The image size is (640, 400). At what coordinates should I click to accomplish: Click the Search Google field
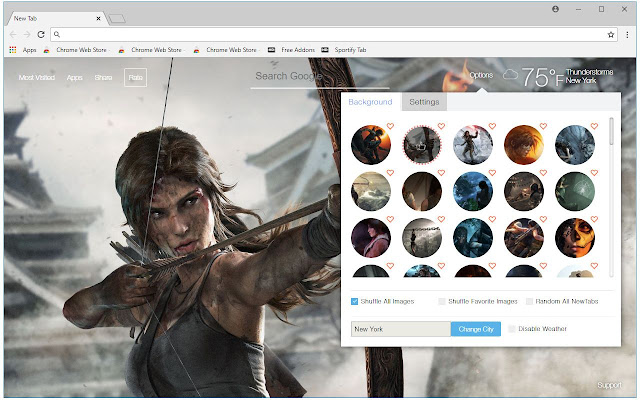pyautogui.click(x=320, y=76)
